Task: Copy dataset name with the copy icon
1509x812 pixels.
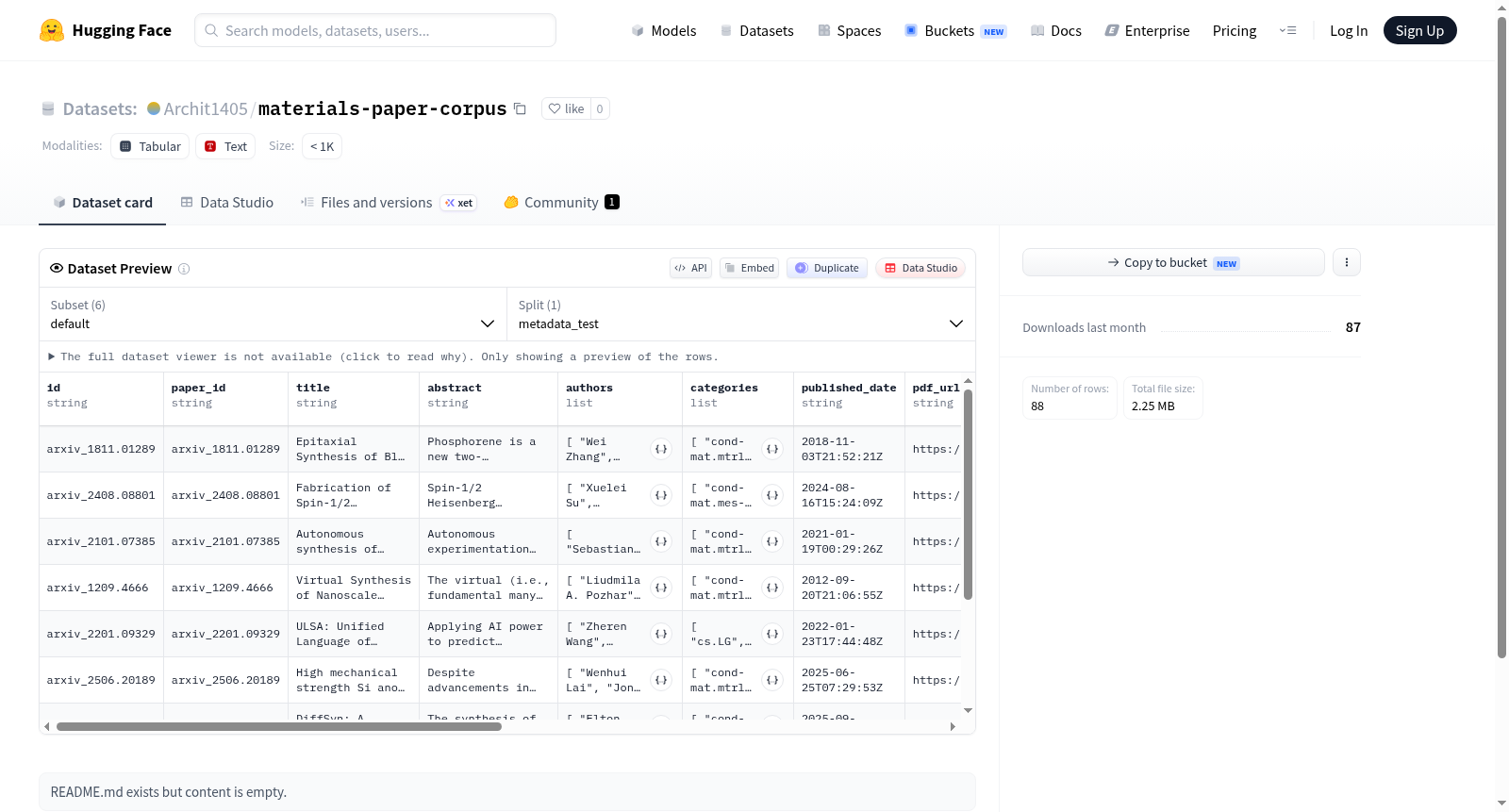Action: [x=520, y=108]
